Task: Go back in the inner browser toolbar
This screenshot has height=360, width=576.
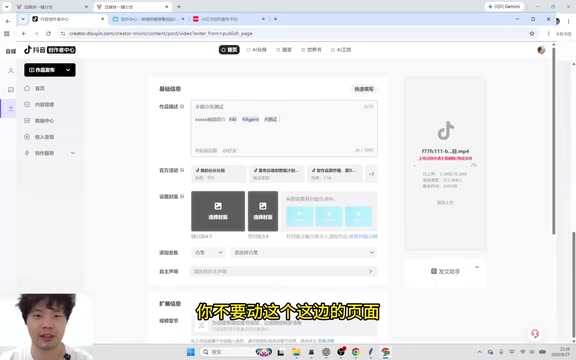Action: click(x=24, y=33)
